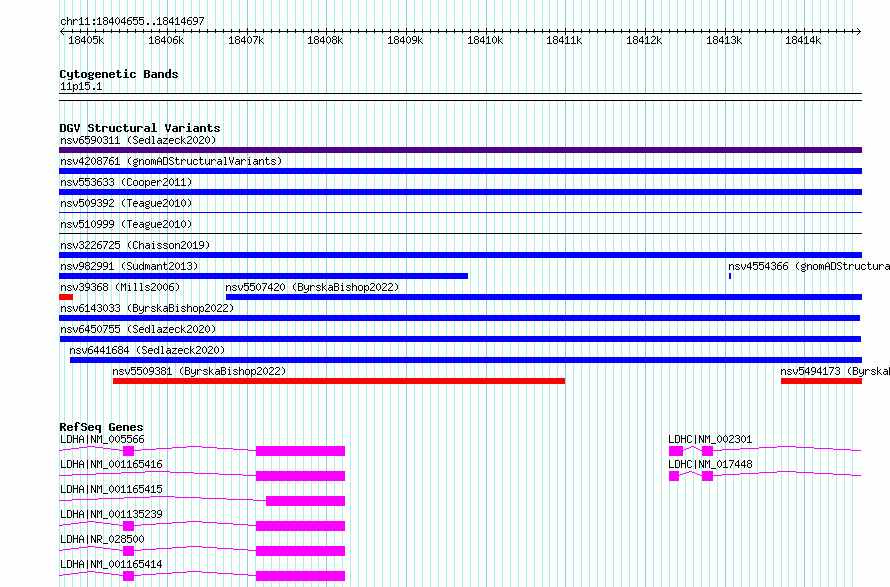Click the nsv5509381 (ByrskaBishop2022) label
Viewport: 890px width, 587px height.
tap(199, 371)
